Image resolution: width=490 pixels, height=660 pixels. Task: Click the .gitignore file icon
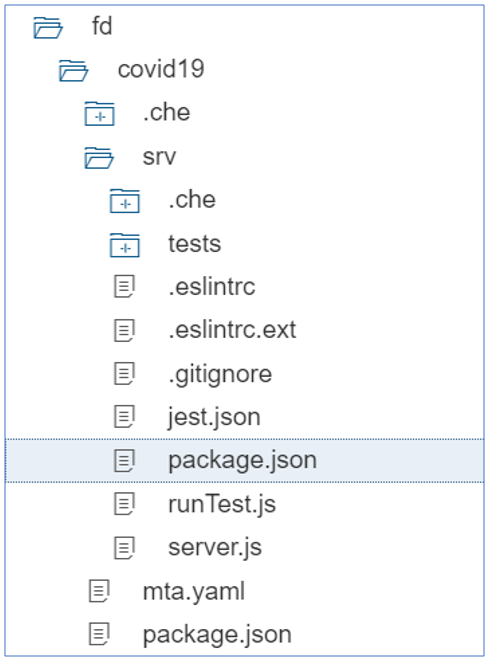click(124, 374)
